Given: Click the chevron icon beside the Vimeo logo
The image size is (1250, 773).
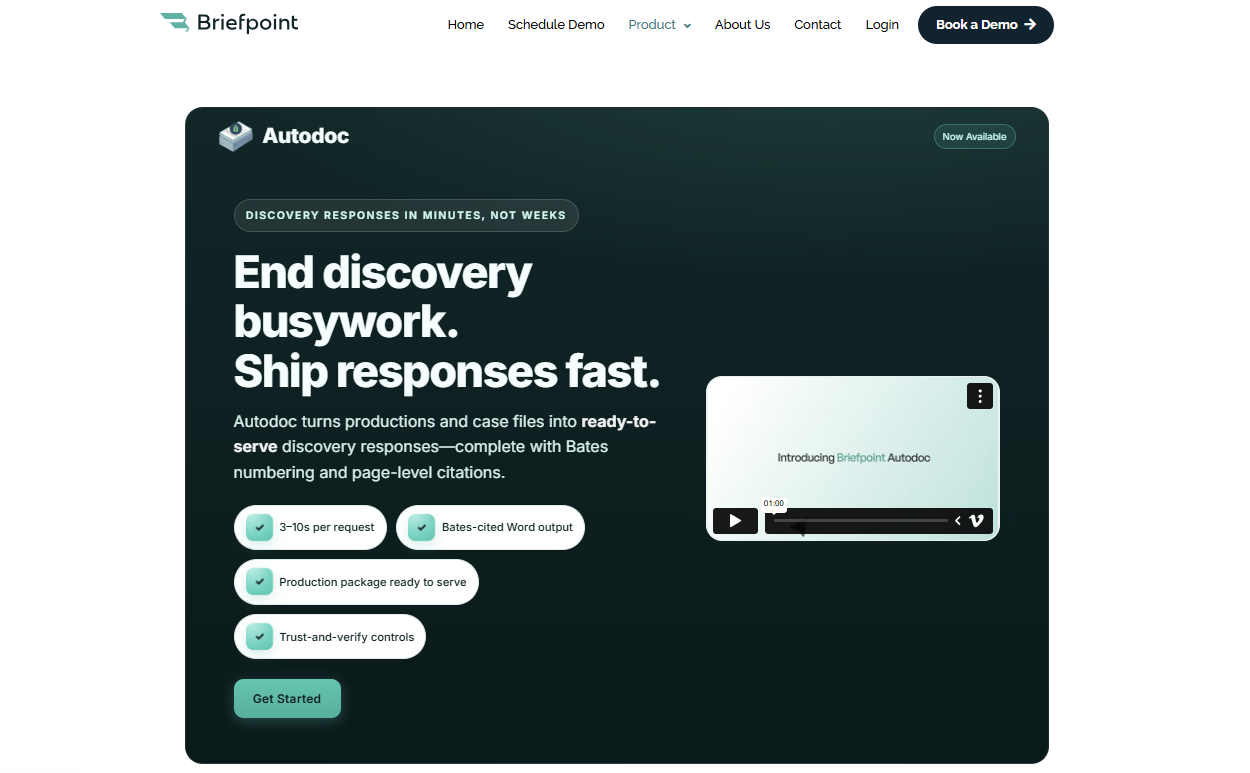Looking at the screenshot, I should tap(957, 521).
